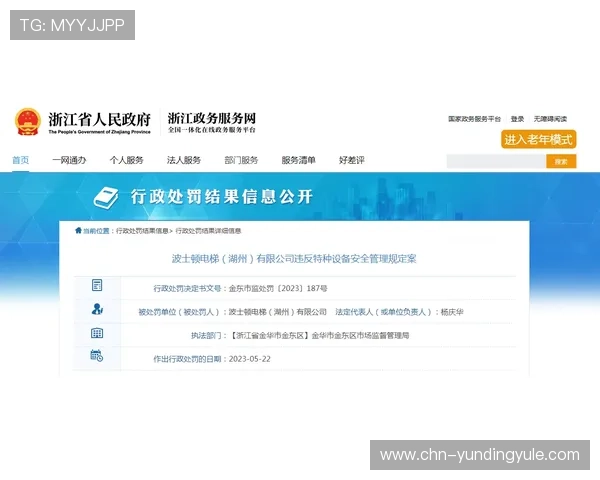Open the 部门服务 navigation tab
600x480 pixels.
tap(241, 160)
